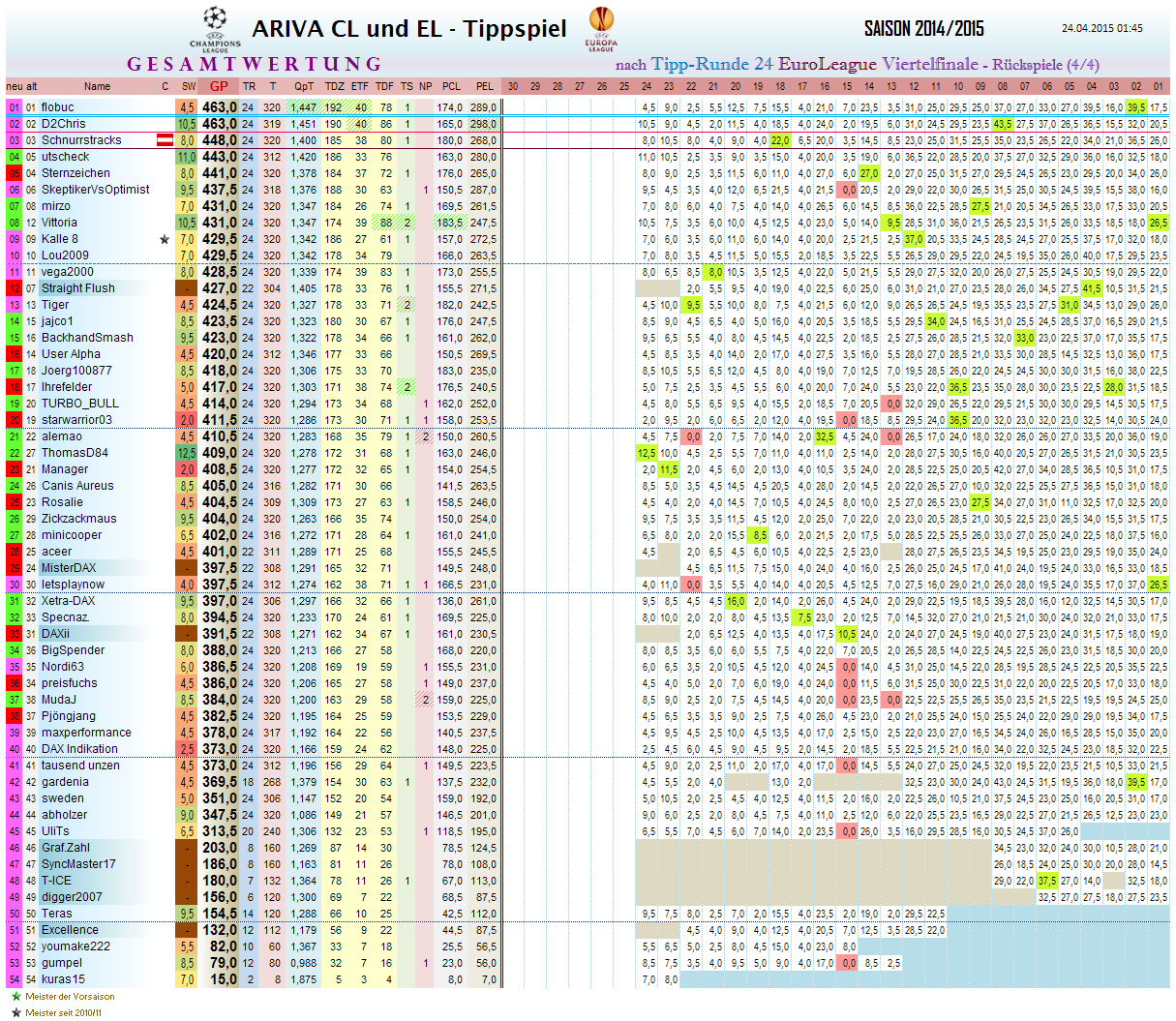The width and height of the screenshot is (1176, 1021).
Task: Click the 'TDZ' column header
Action: coord(334,87)
